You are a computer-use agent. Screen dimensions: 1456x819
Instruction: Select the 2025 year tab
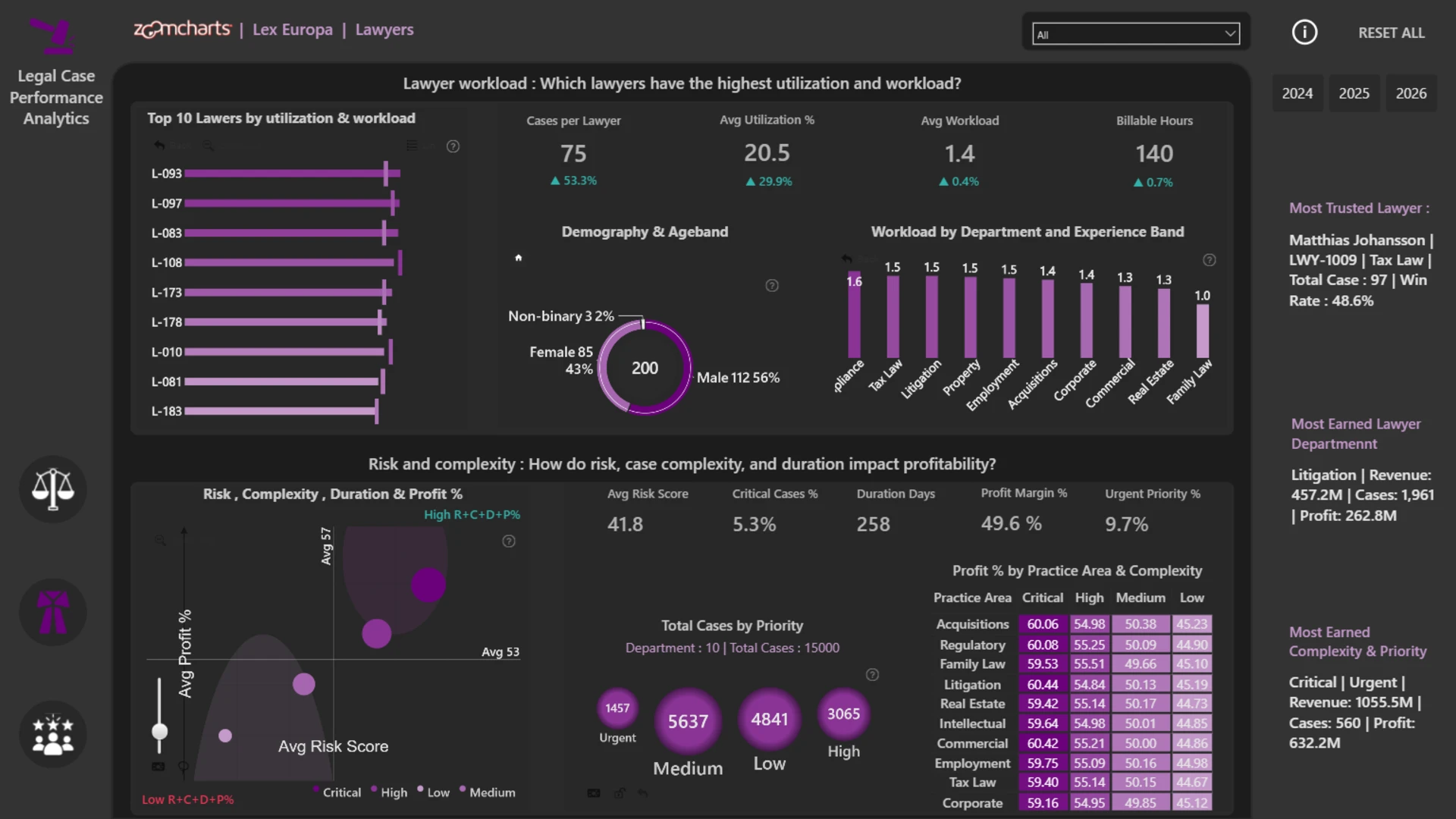(x=1354, y=93)
